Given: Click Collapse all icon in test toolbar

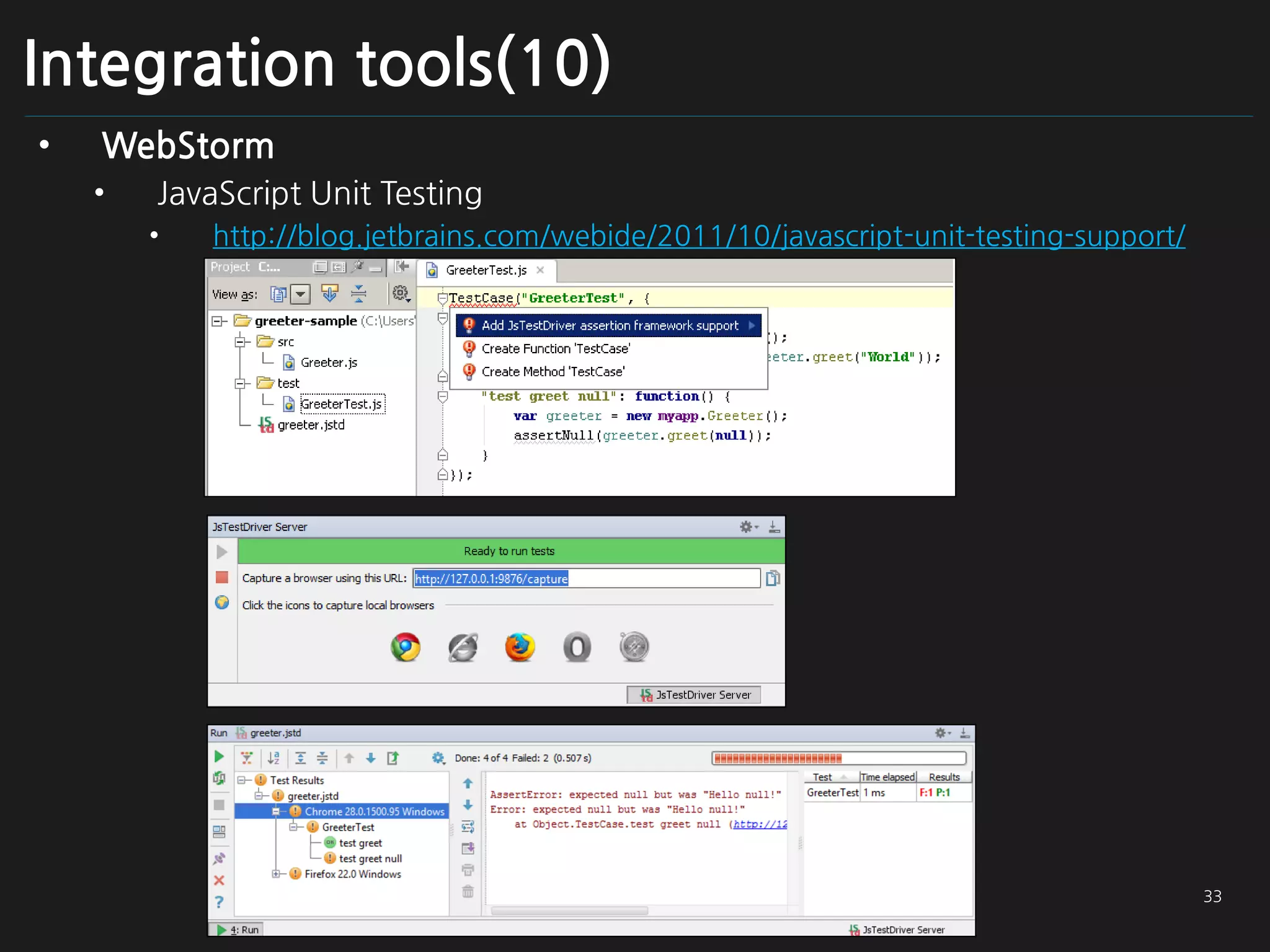Looking at the screenshot, I should click(x=322, y=758).
